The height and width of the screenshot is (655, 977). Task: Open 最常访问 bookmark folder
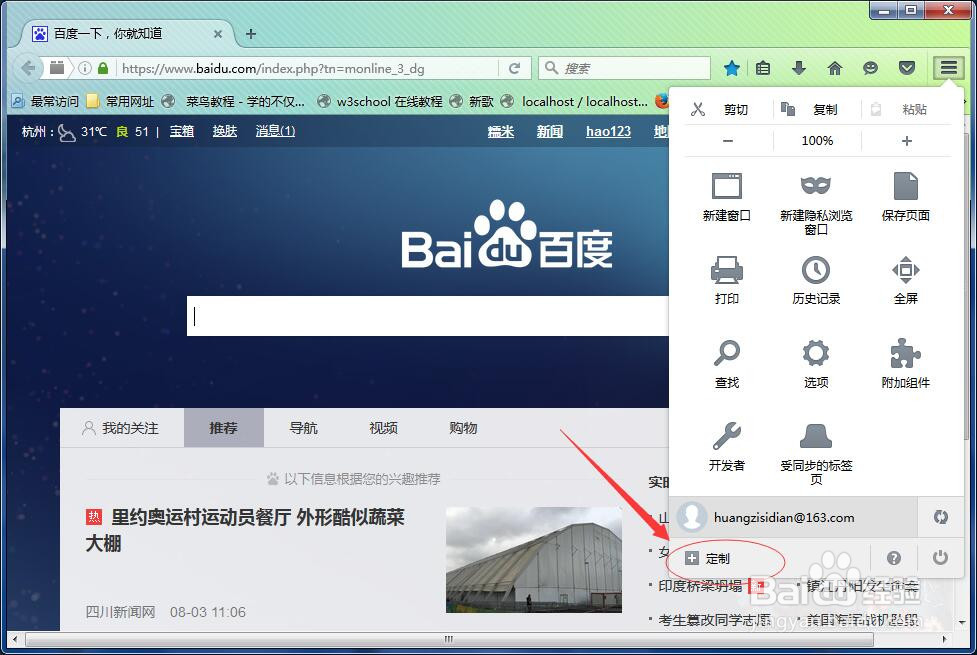[x=45, y=101]
